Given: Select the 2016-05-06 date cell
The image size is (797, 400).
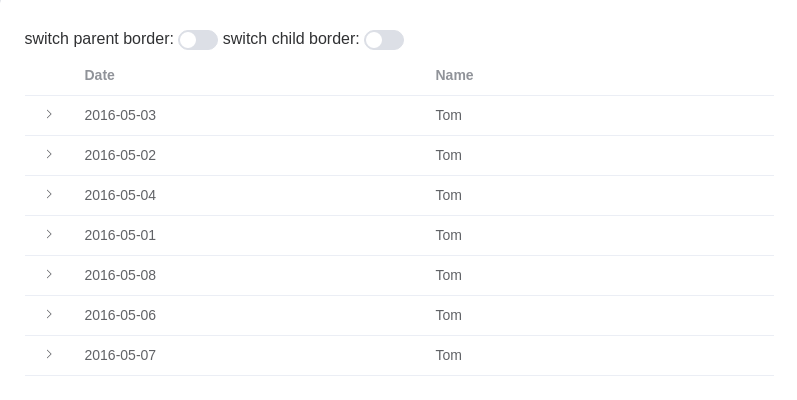Looking at the screenshot, I should coord(120,315).
